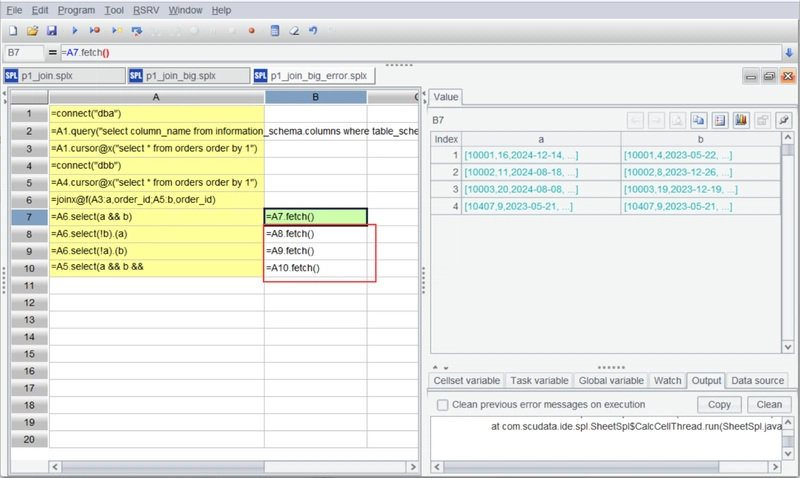Click the Debug run icon with red dot
This screenshot has width=800, height=478.
(95, 31)
